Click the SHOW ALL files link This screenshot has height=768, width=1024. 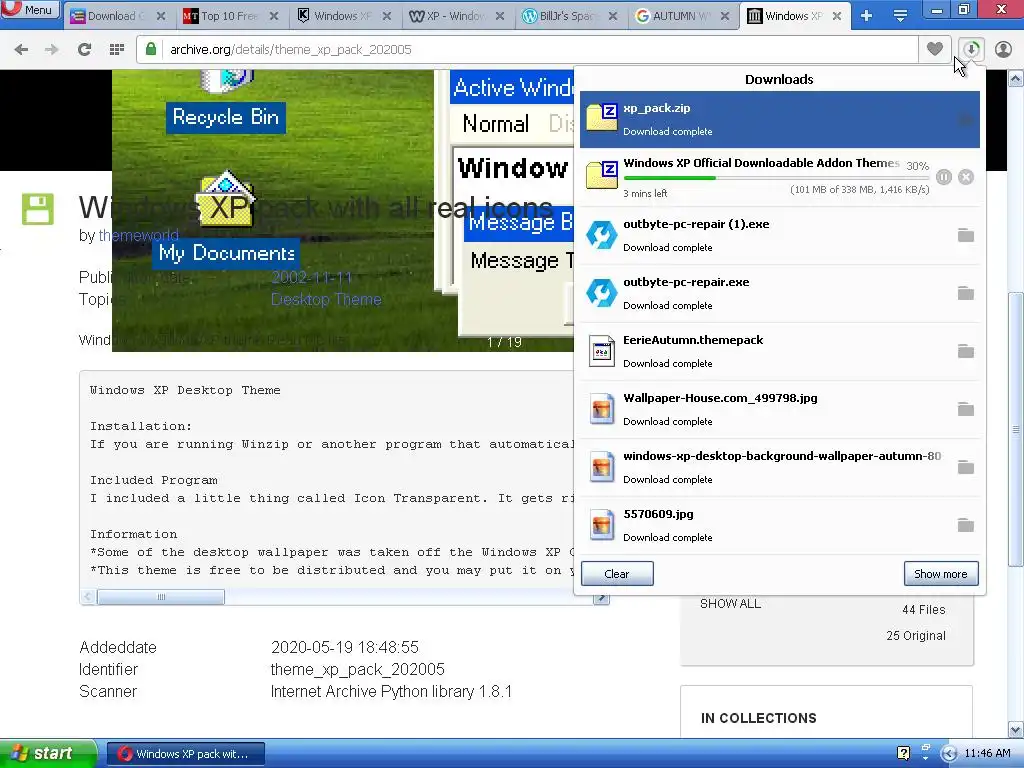pyautogui.click(x=730, y=604)
